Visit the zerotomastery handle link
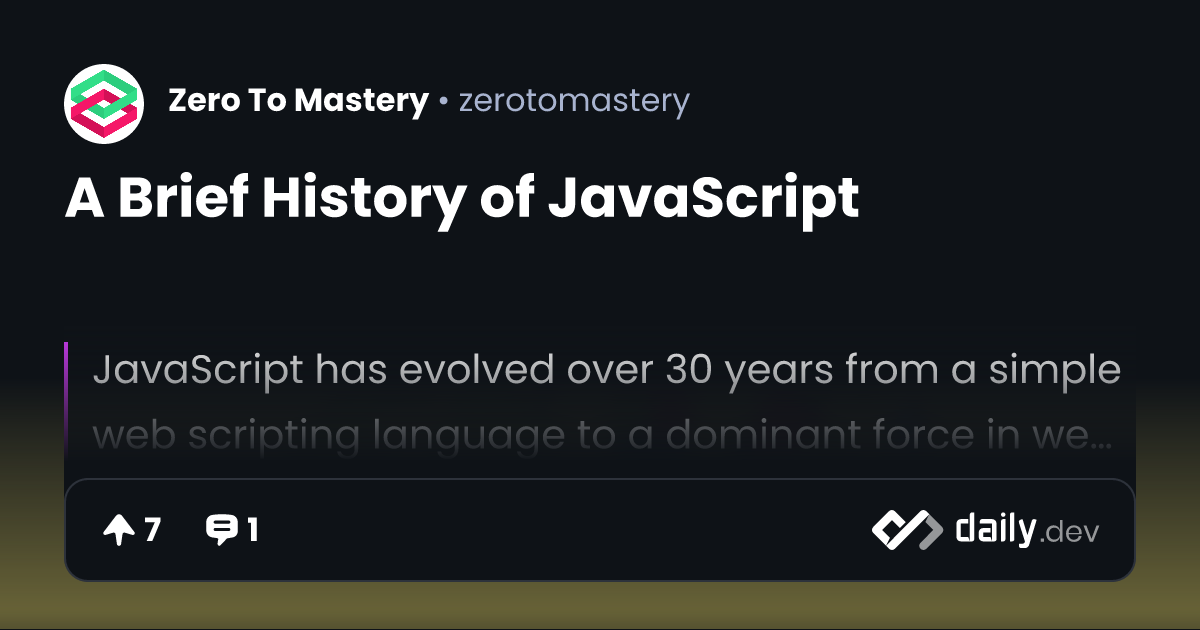Viewport: 1200px width, 630px height. [x=574, y=101]
